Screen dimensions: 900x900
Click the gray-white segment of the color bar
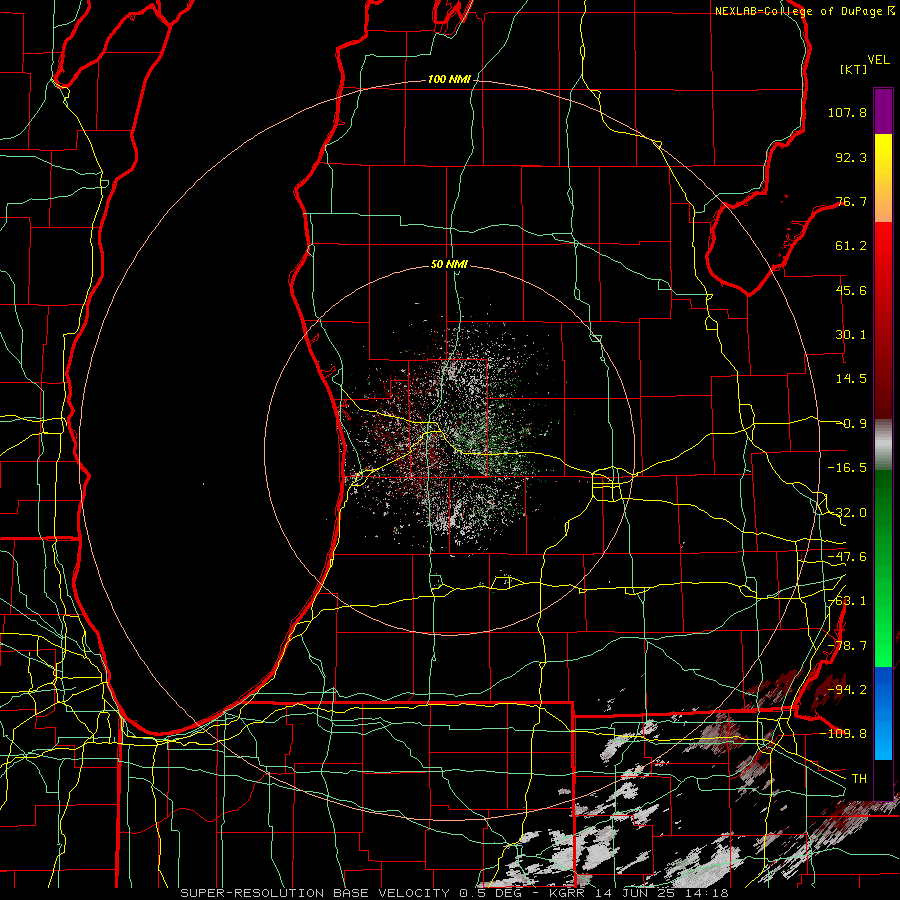883,445
